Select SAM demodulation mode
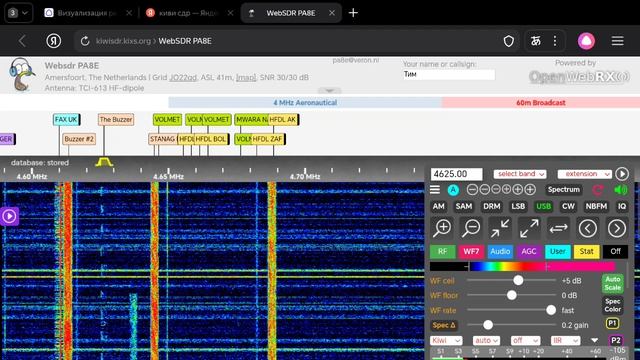Image resolution: width=640 pixels, height=360 pixels. pos(464,207)
